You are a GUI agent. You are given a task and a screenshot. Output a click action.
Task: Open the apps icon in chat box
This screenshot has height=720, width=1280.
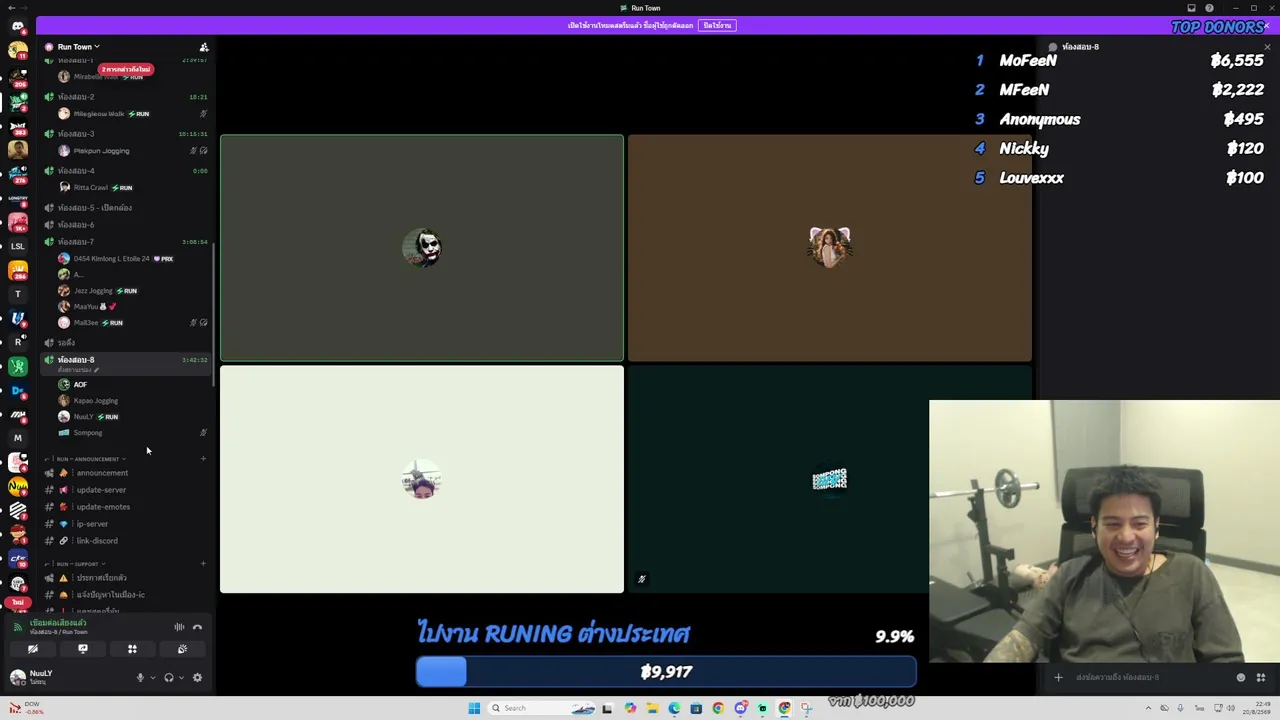pos(1261,677)
